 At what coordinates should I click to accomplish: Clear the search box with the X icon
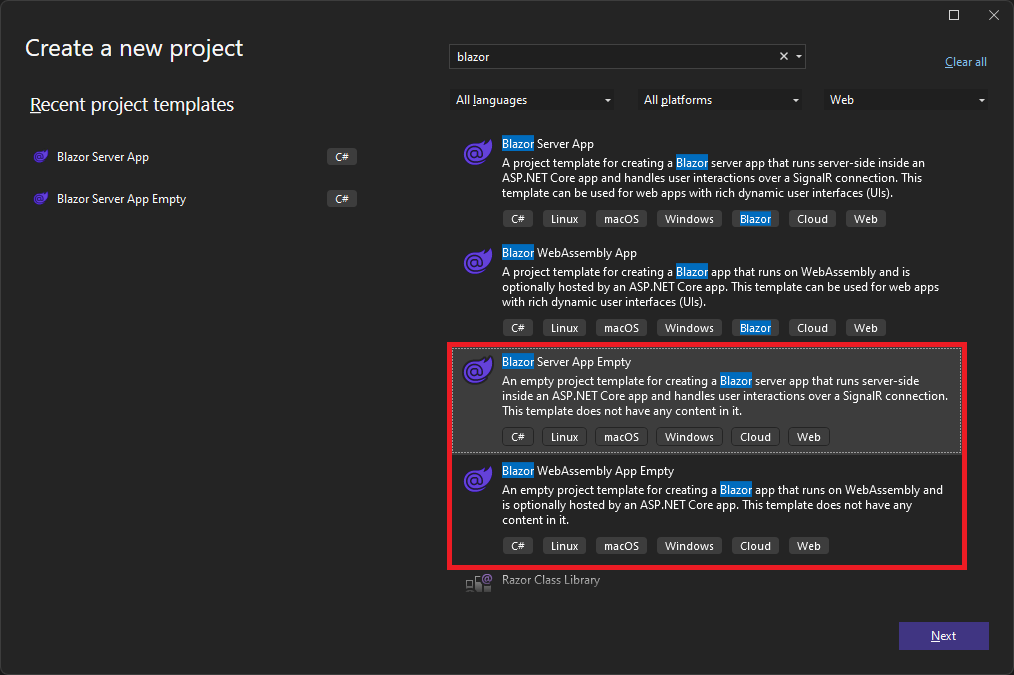click(784, 56)
